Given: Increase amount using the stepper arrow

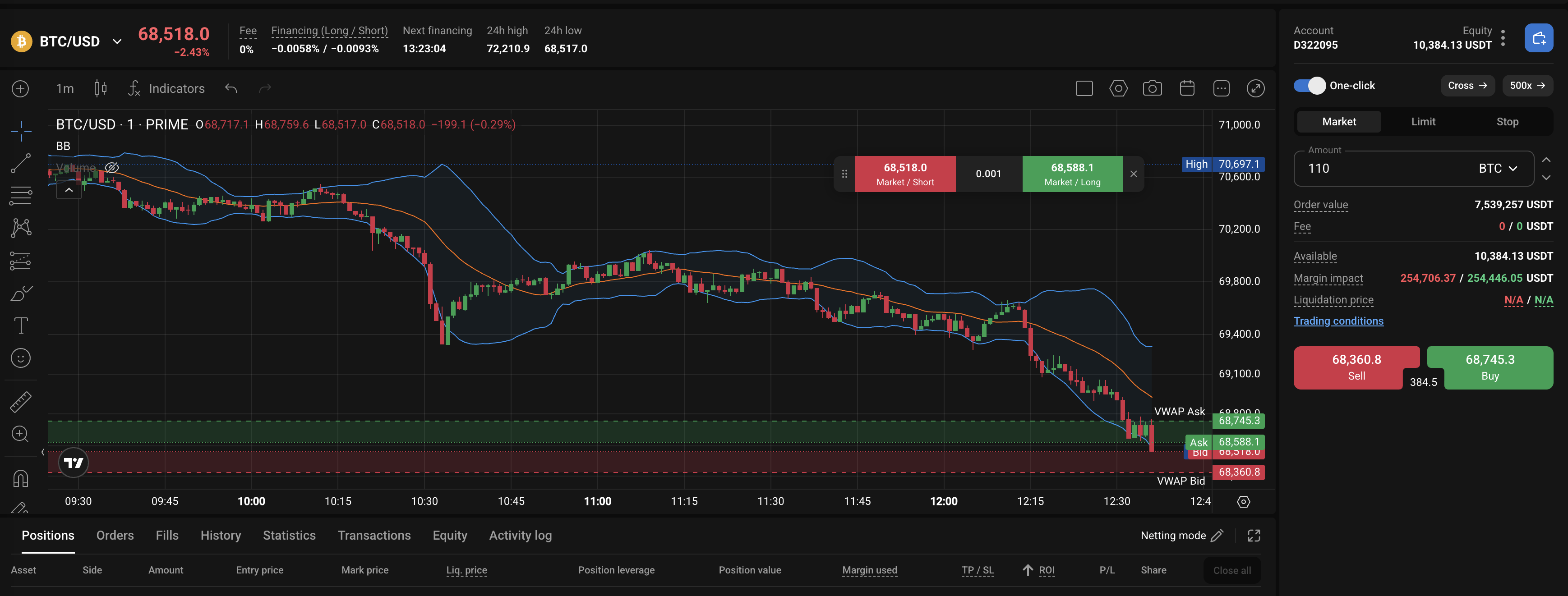Looking at the screenshot, I should 1546,159.
